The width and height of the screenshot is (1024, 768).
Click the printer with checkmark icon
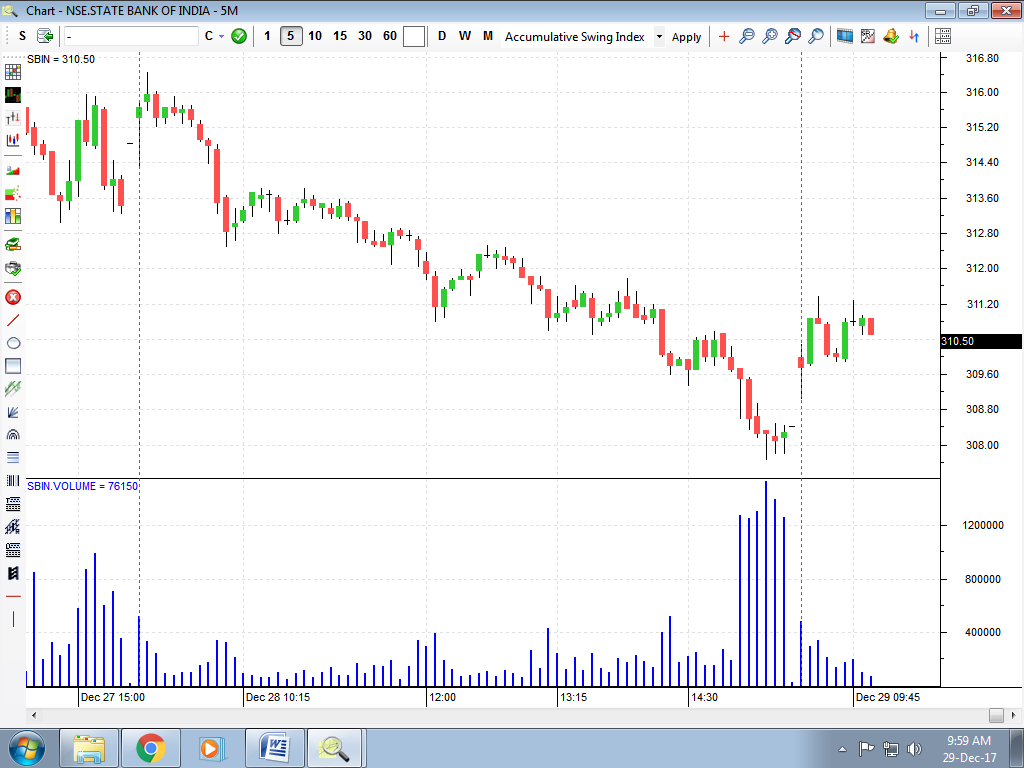coord(13,268)
